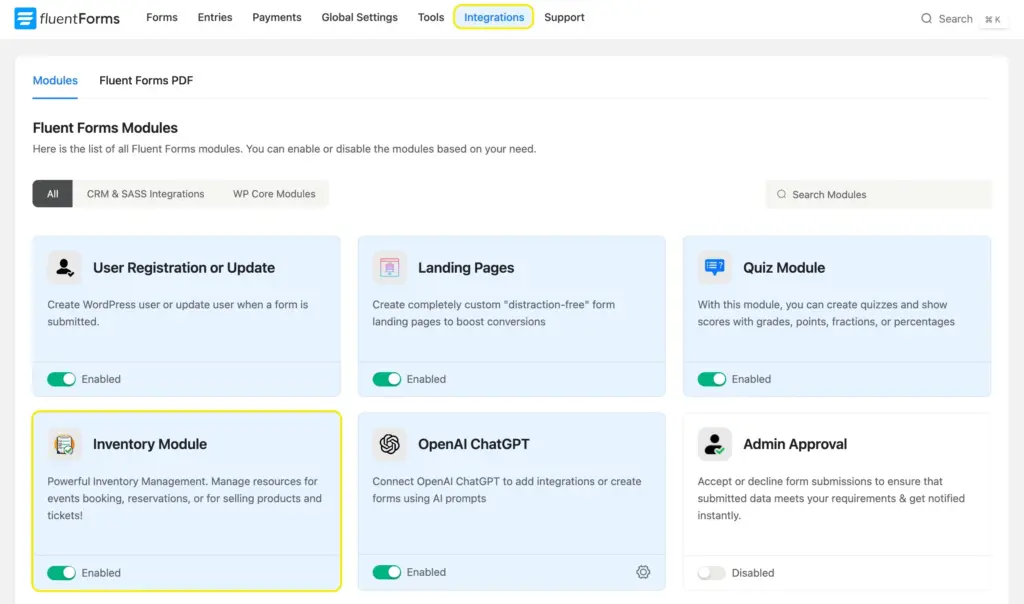Filter by WP Core Modules
Viewport: 1024px width, 604px height.
click(x=274, y=194)
